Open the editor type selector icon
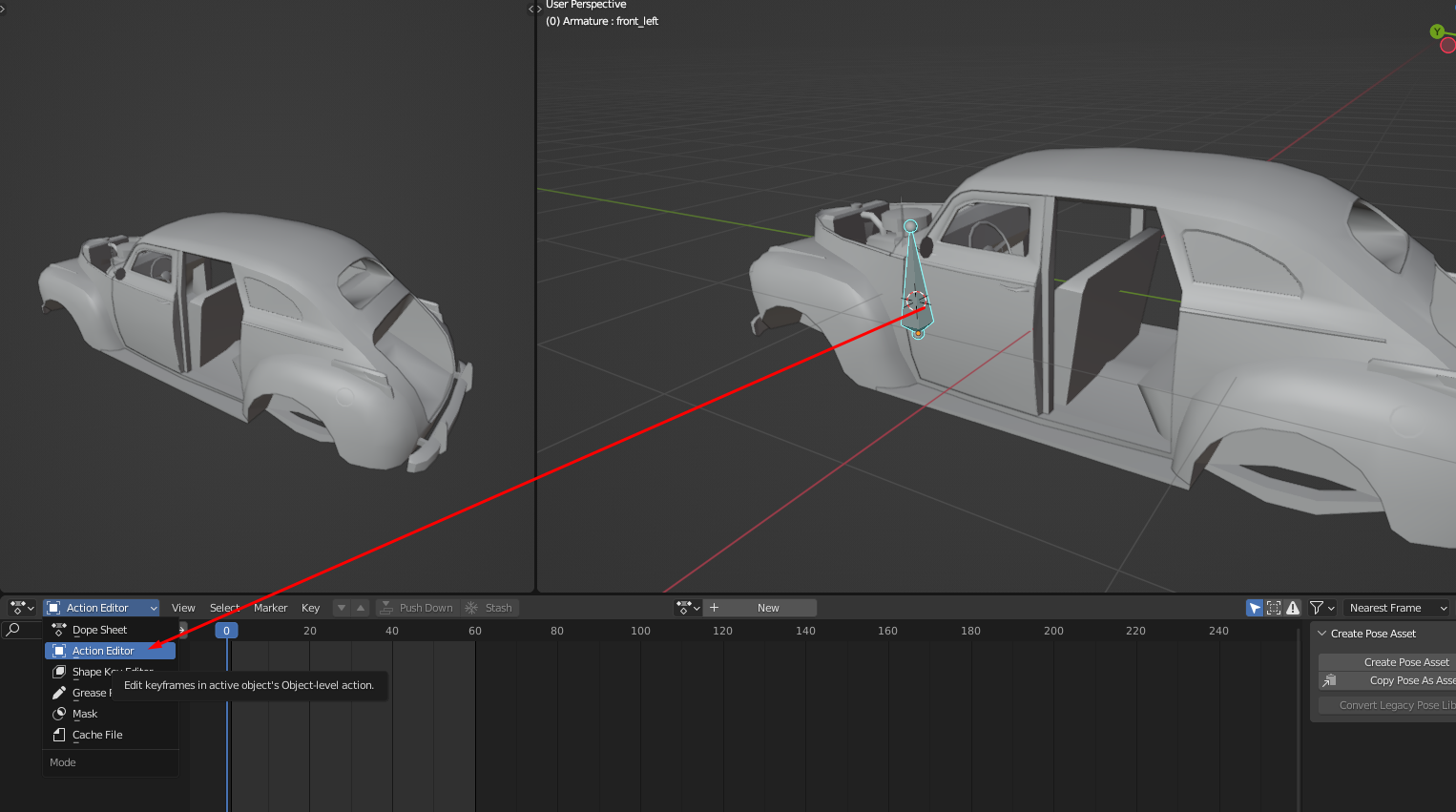 (21, 608)
